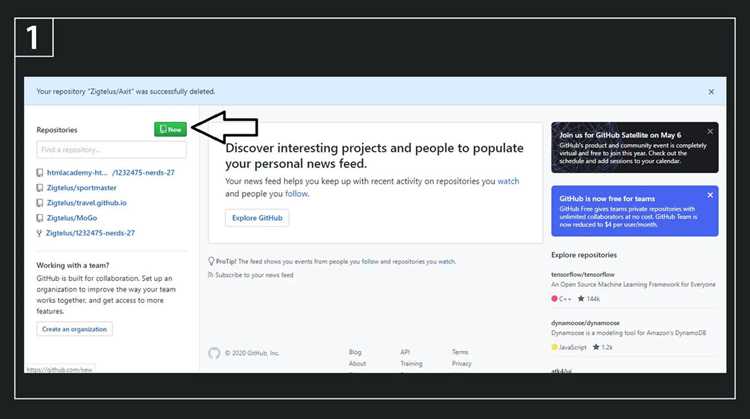The image size is (750, 419).
Task: Click the fork icon beside Zigtelus/1232475-nerds-27
Action: click(39, 233)
